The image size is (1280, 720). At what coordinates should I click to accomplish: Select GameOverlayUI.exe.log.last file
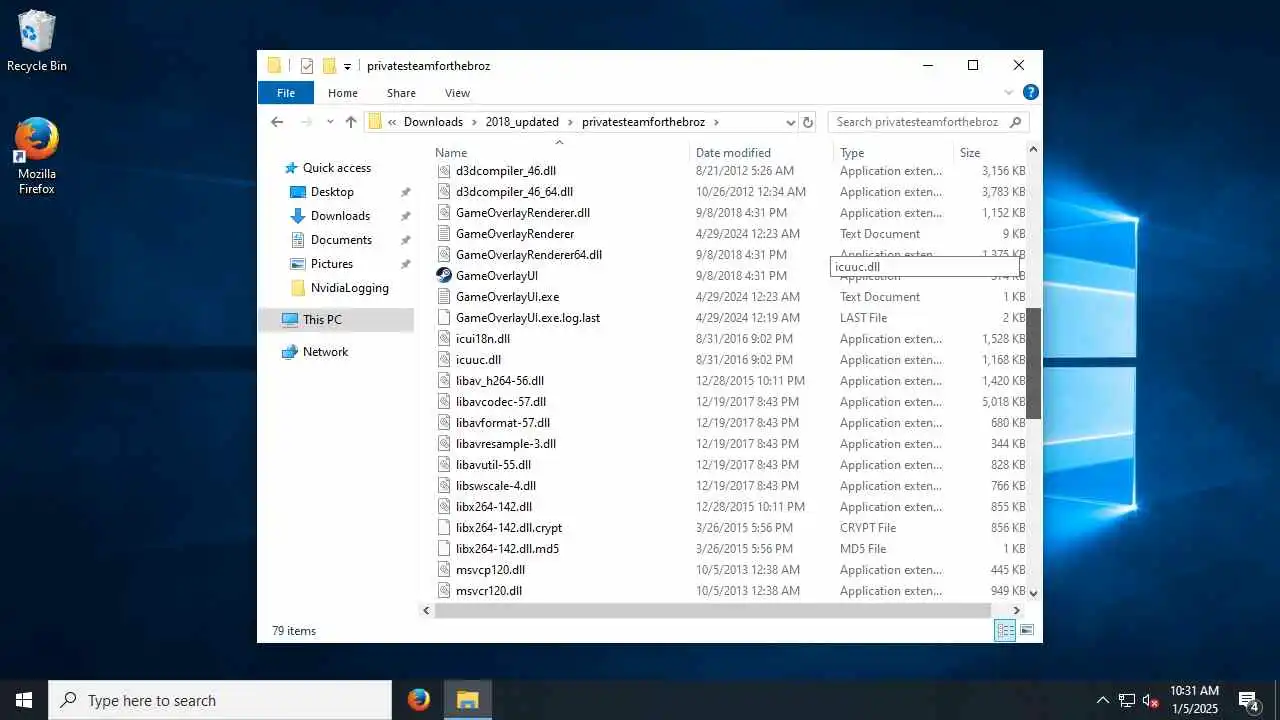pyautogui.click(x=528, y=318)
